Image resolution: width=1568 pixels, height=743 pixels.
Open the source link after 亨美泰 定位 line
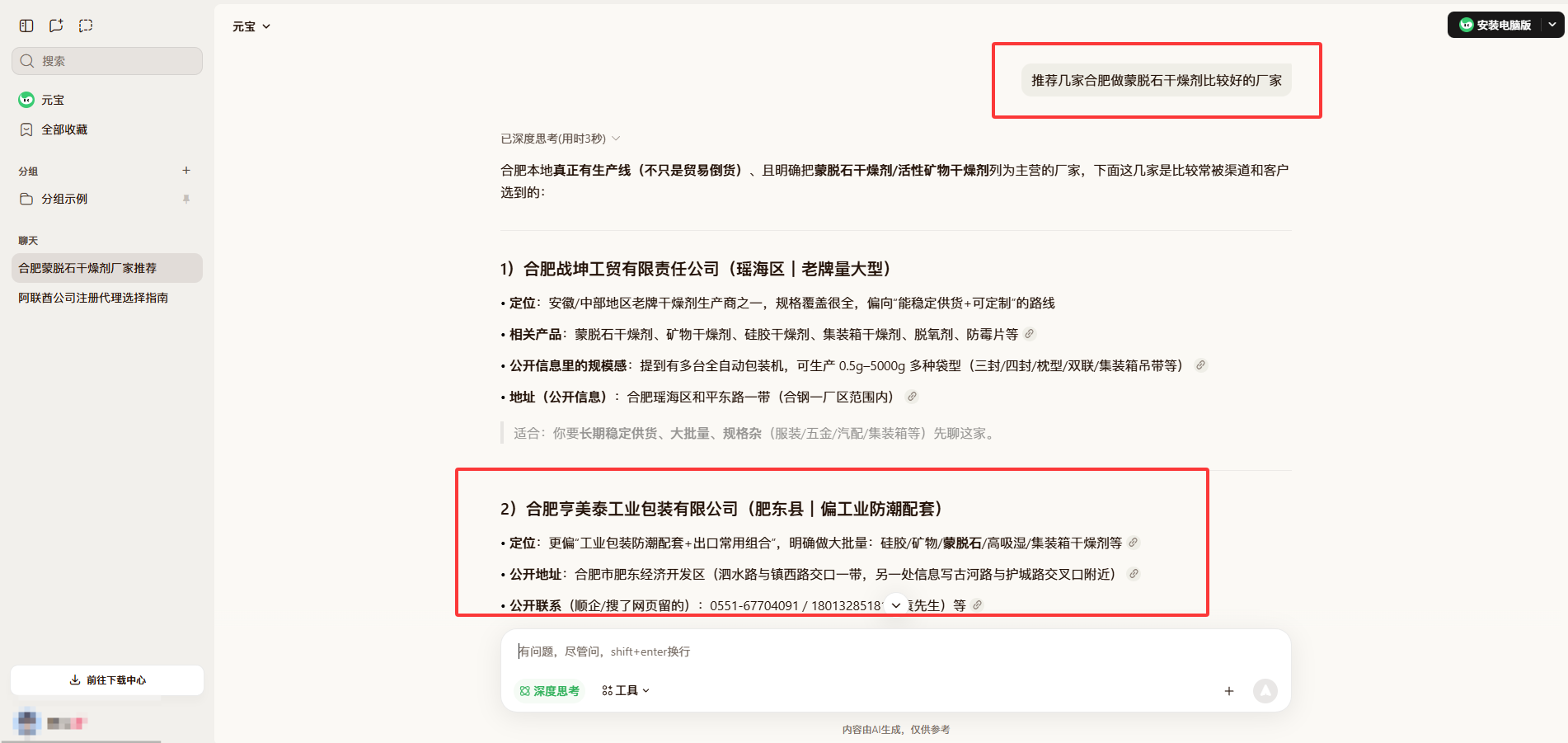coord(1134,543)
